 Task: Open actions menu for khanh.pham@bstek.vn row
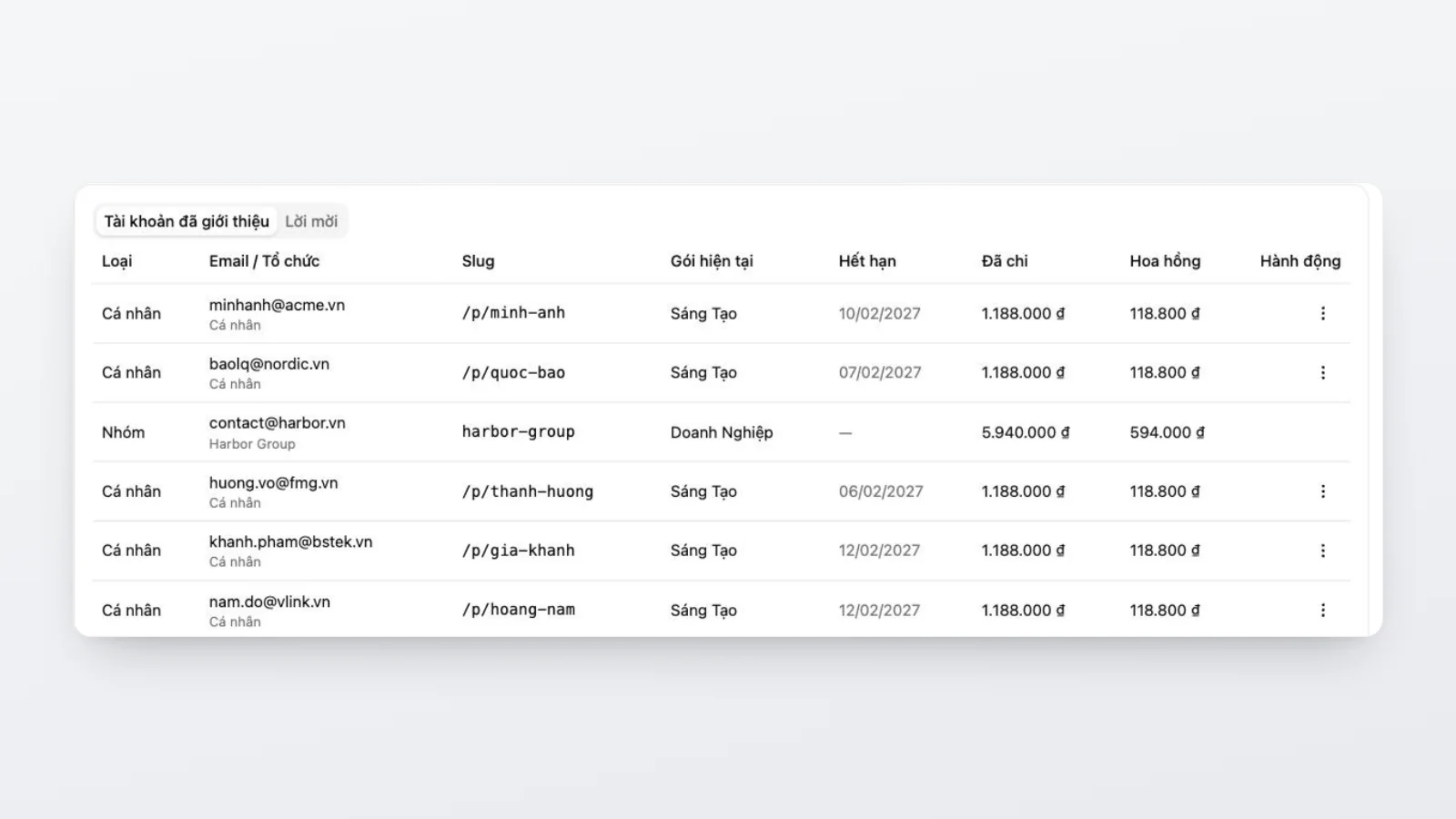pyautogui.click(x=1322, y=551)
